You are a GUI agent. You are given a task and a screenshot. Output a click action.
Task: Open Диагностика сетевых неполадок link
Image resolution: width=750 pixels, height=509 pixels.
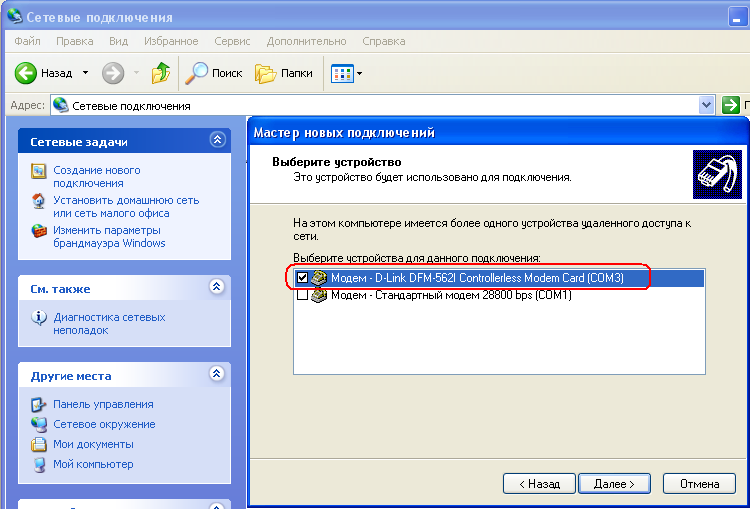click(x=109, y=323)
